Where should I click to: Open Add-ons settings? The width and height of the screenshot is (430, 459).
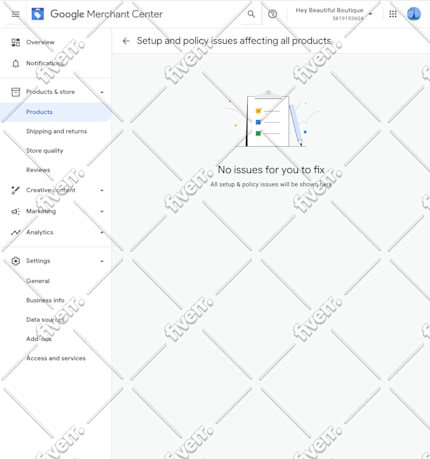[39, 339]
